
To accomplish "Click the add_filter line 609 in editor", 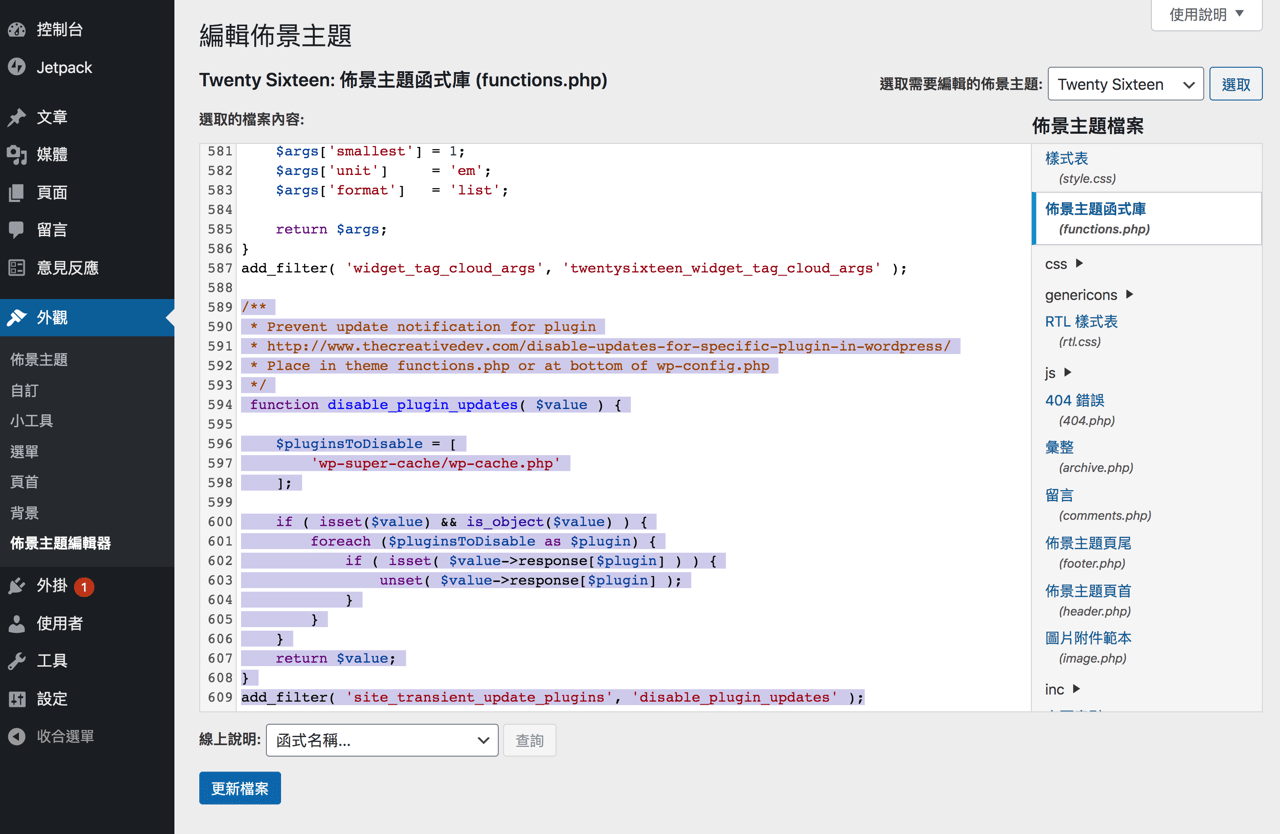I will pos(552,697).
